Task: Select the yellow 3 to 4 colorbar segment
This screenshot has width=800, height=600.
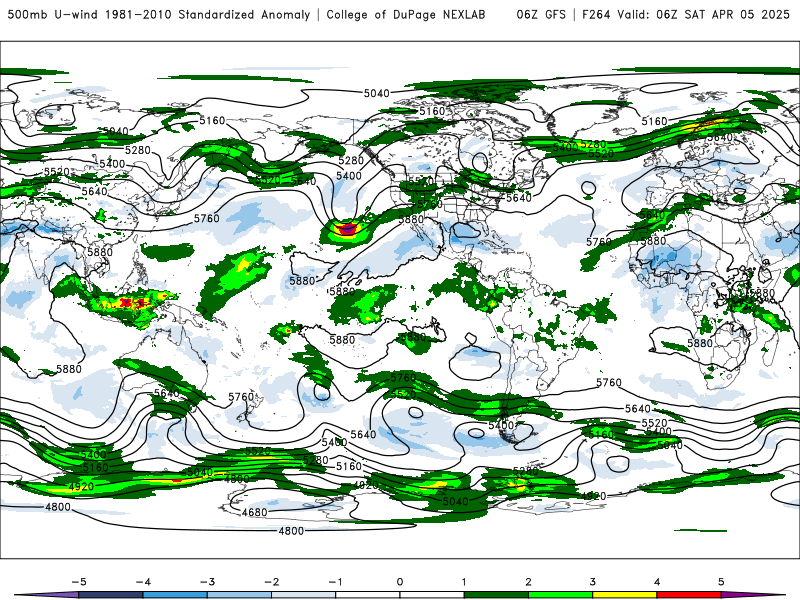Action: [x=624, y=595]
